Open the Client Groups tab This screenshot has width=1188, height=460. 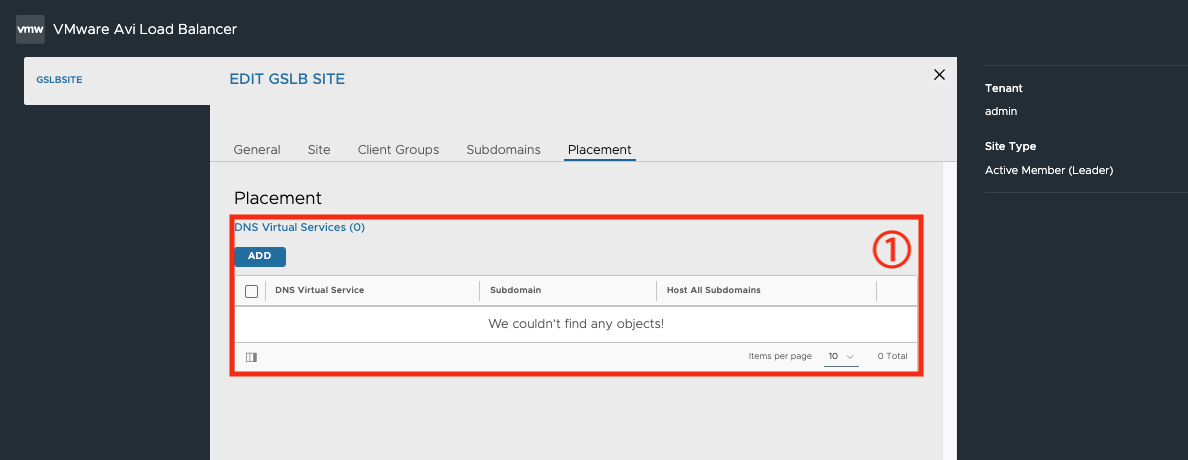pyautogui.click(x=399, y=150)
